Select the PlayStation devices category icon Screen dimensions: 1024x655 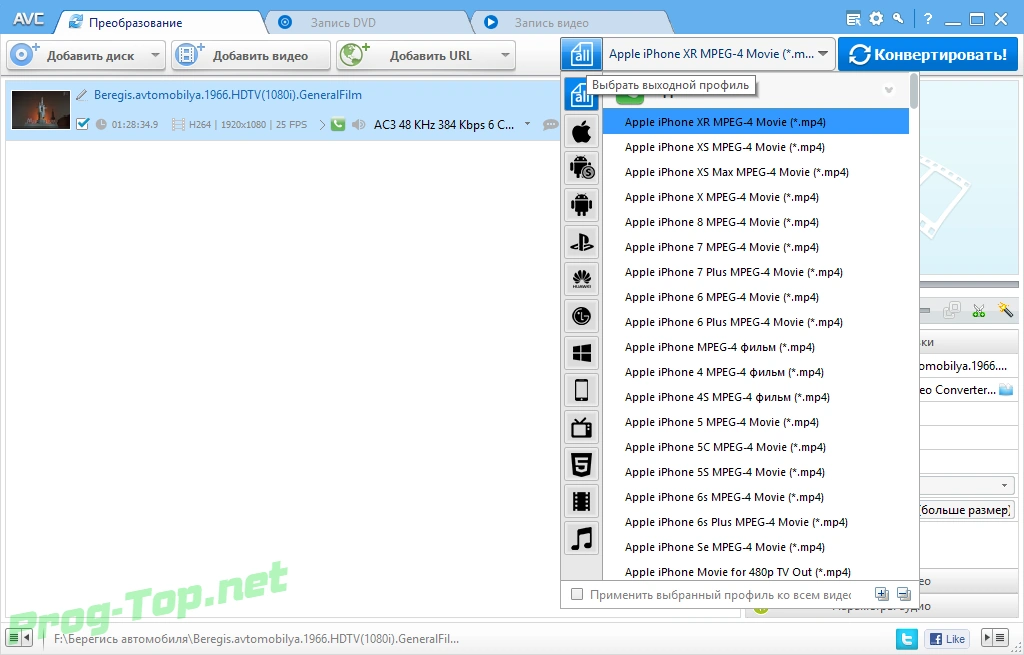click(x=581, y=243)
